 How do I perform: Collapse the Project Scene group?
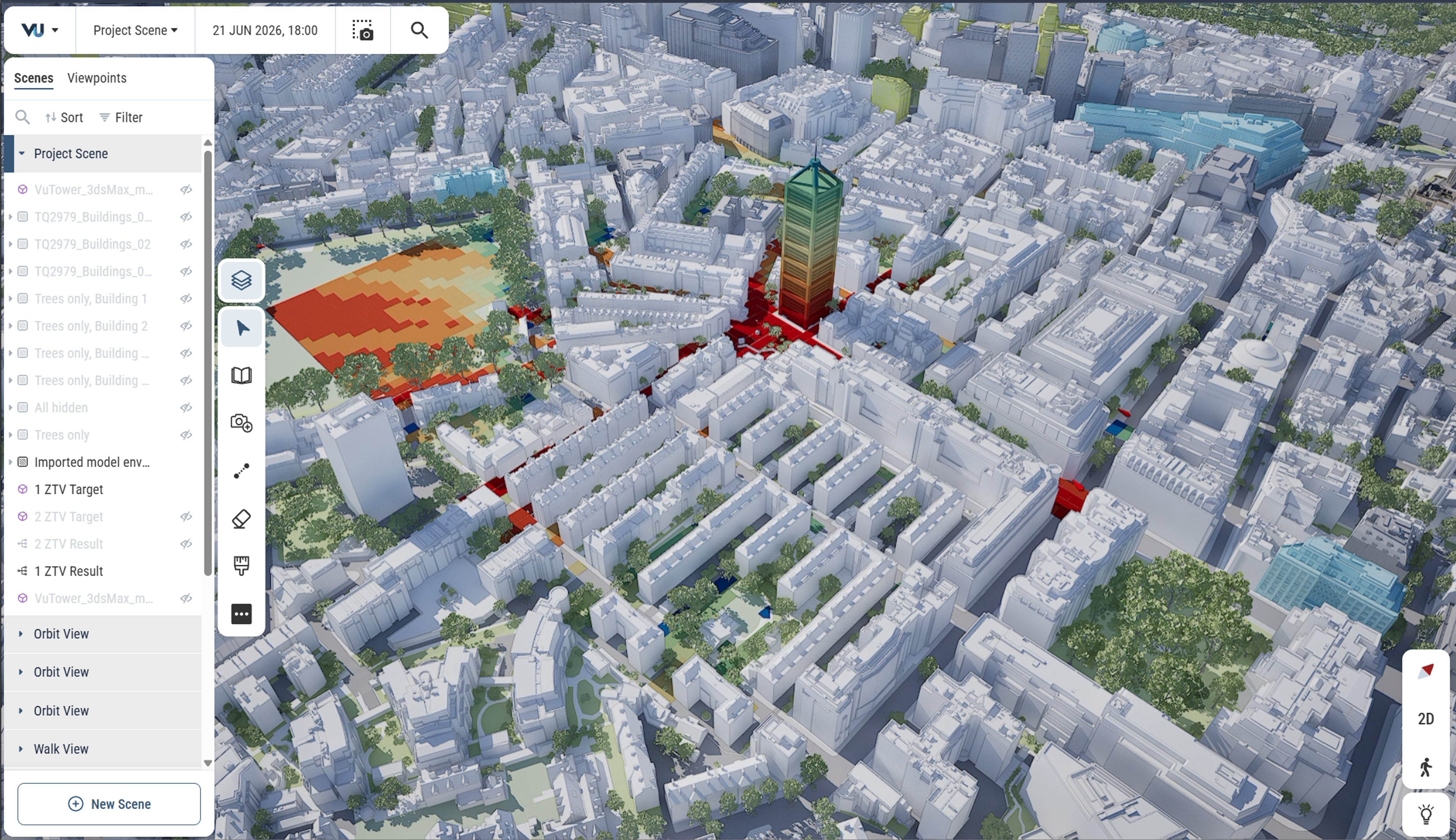coord(22,154)
